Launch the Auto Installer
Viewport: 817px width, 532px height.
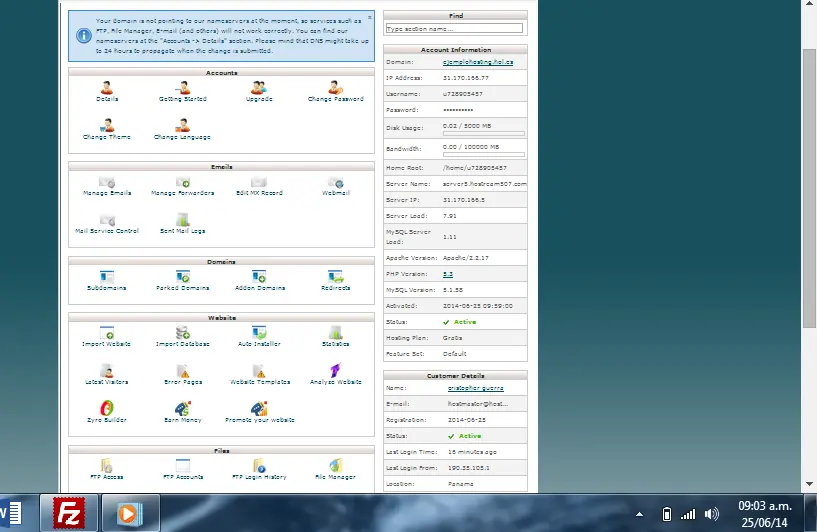click(x=259, y=332)
